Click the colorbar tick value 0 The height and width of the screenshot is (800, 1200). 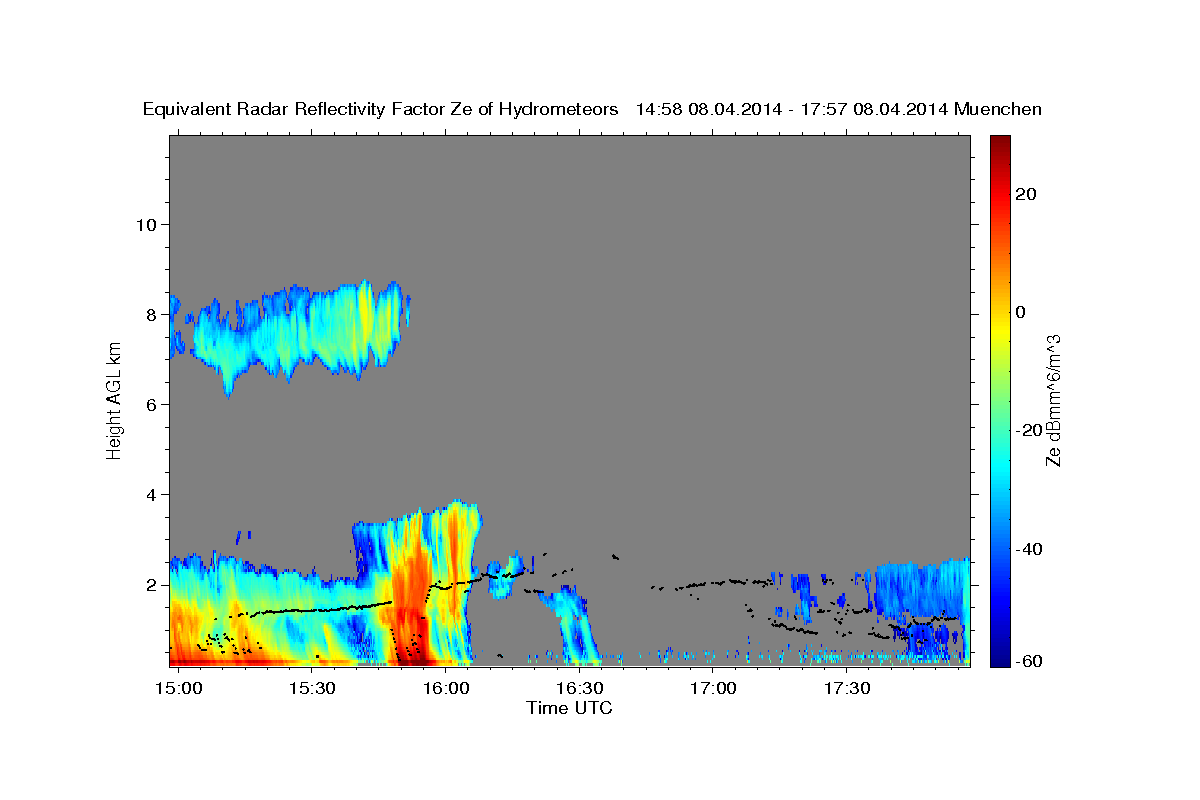pyautogui.click(x=1021, y=312)
